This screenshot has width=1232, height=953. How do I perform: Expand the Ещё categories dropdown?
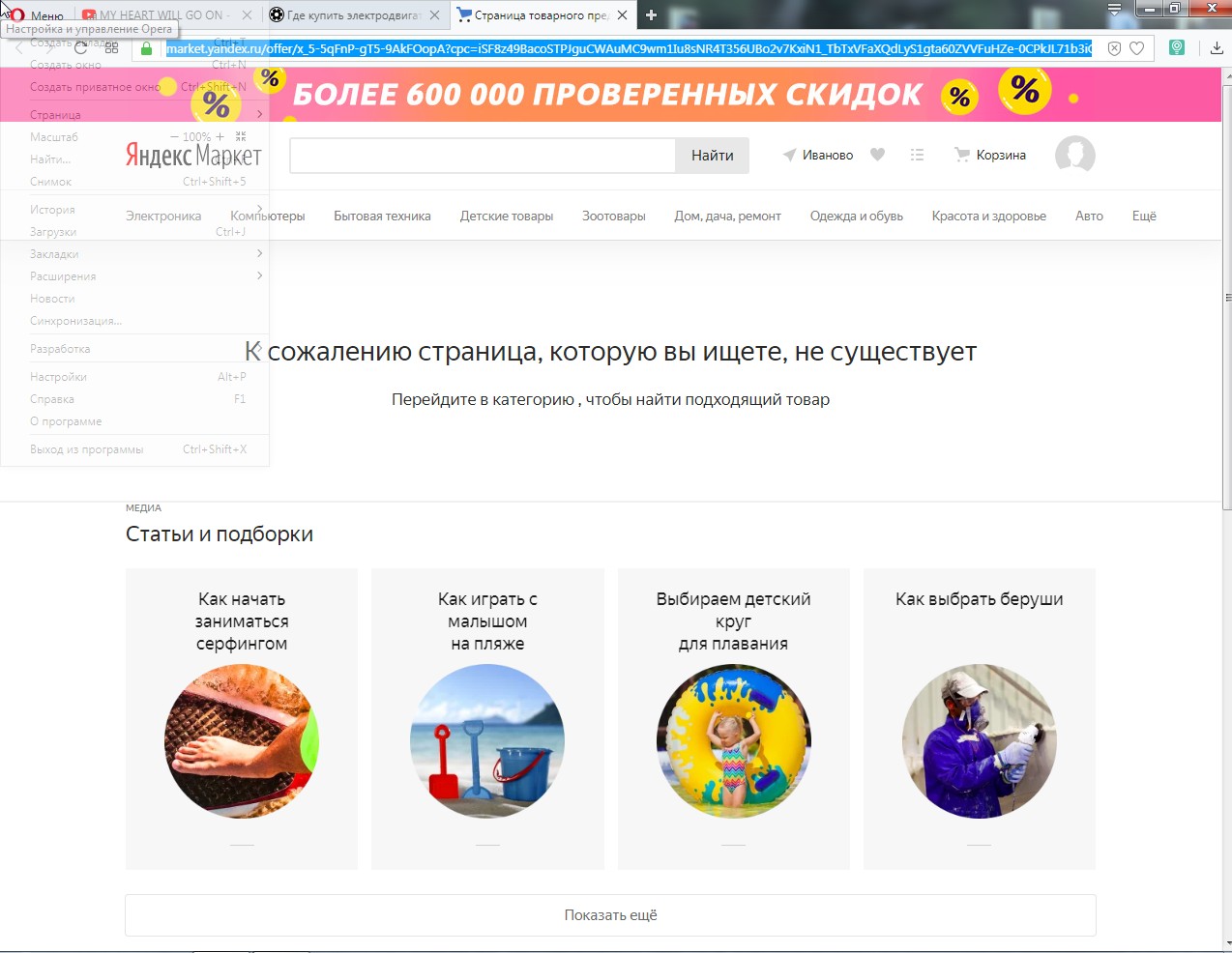pyautogui.click(x=1144, y=216)
